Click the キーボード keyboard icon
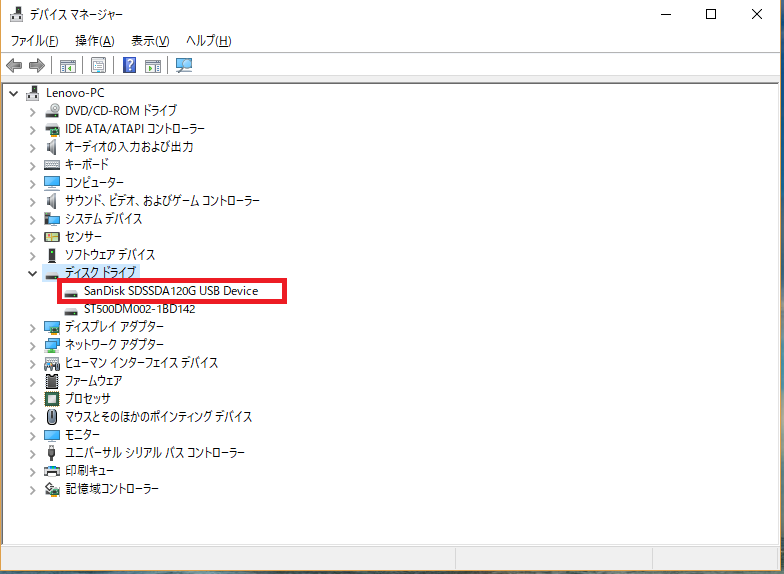The width and height of the screenshot is (784, 574). coord(52,165)
